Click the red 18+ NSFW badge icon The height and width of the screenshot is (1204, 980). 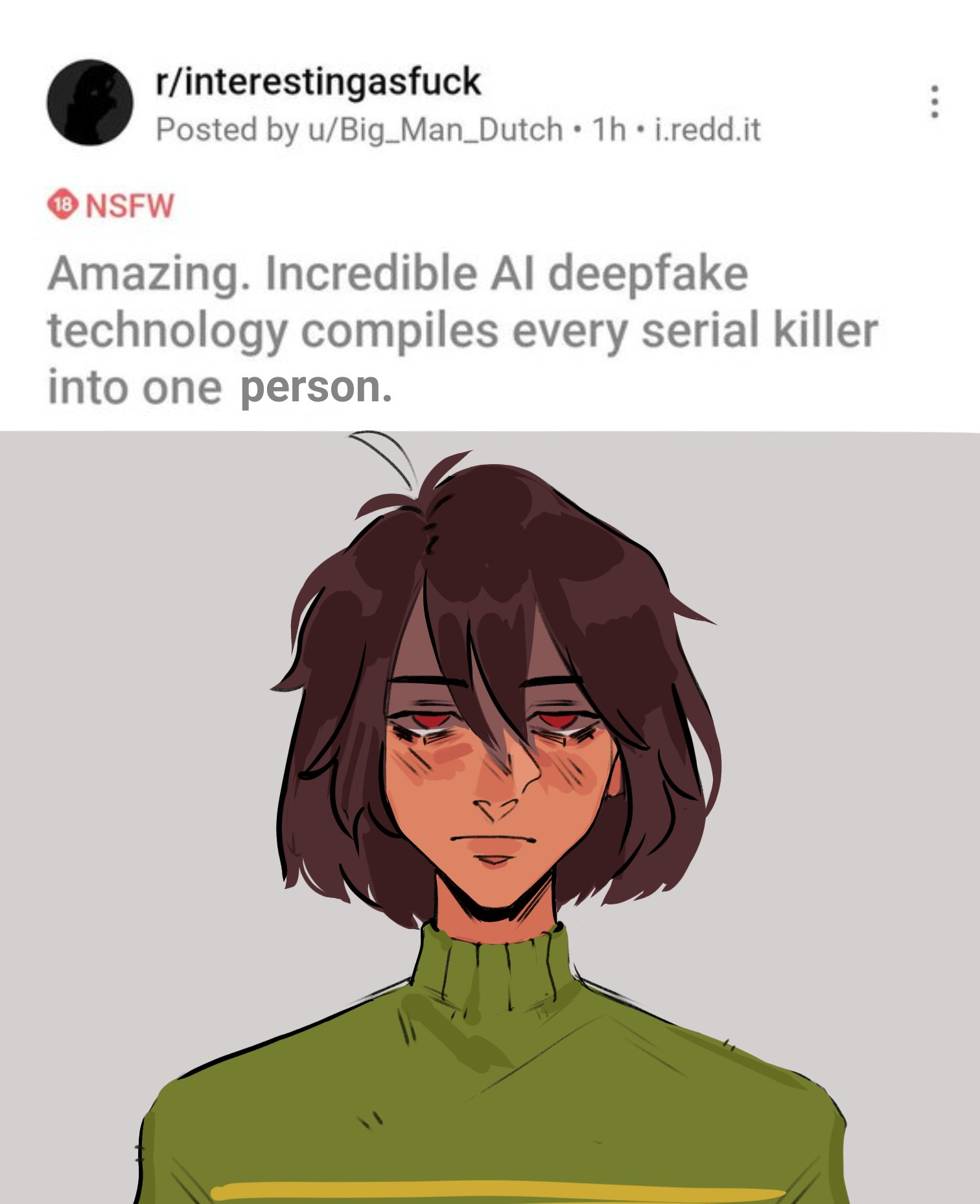coord(63,206)
